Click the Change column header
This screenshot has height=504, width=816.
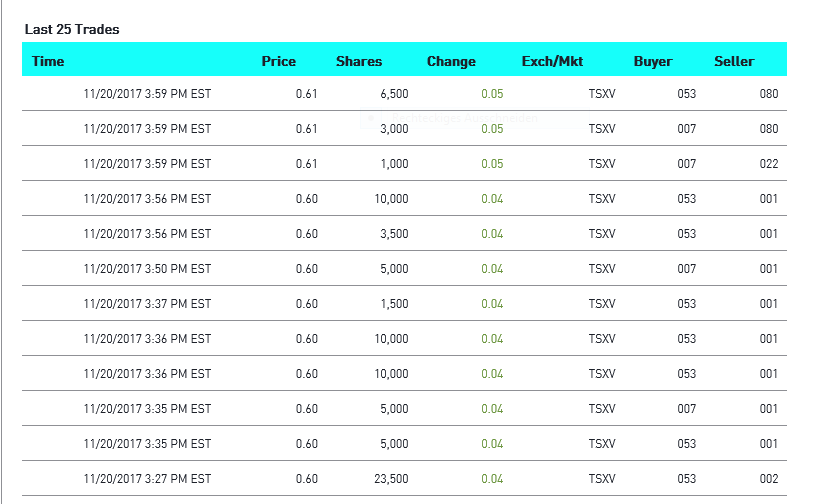coord(451,61)
